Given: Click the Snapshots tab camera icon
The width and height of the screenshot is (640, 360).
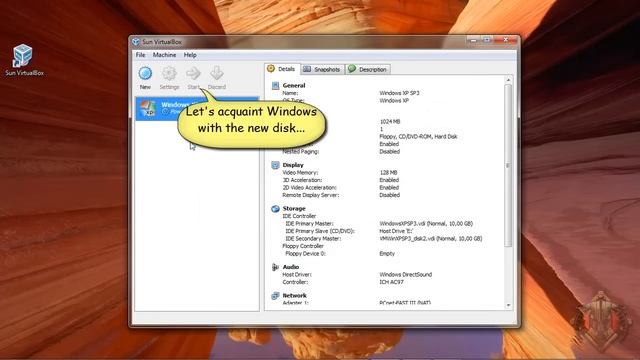Looking at the screenshot, I should coord(307,69).
